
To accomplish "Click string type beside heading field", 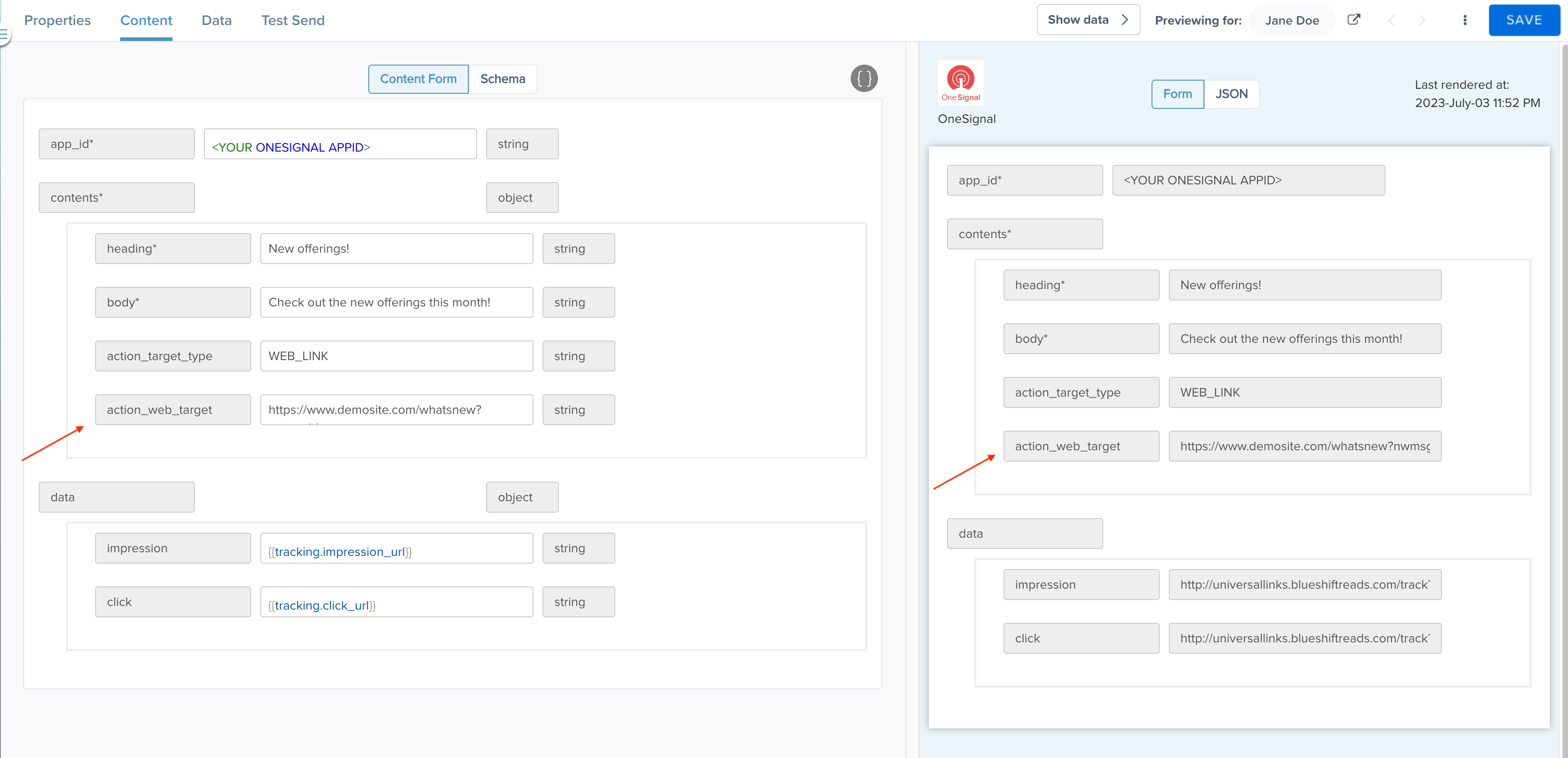I will click(579, 249).
